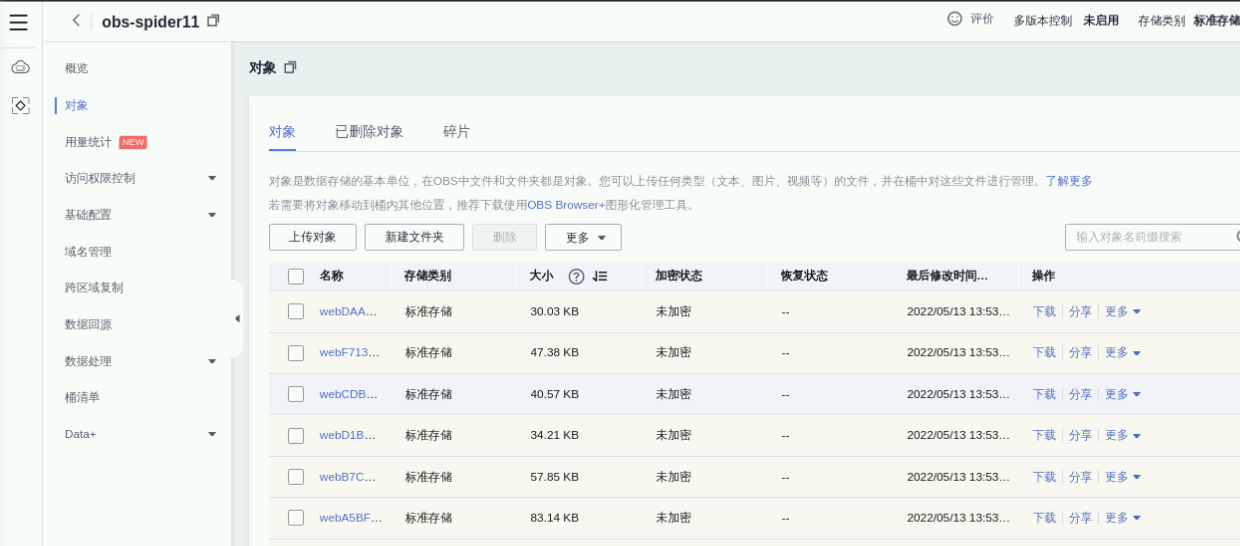Copy the bucket name obs-spider11

(213, 21)
